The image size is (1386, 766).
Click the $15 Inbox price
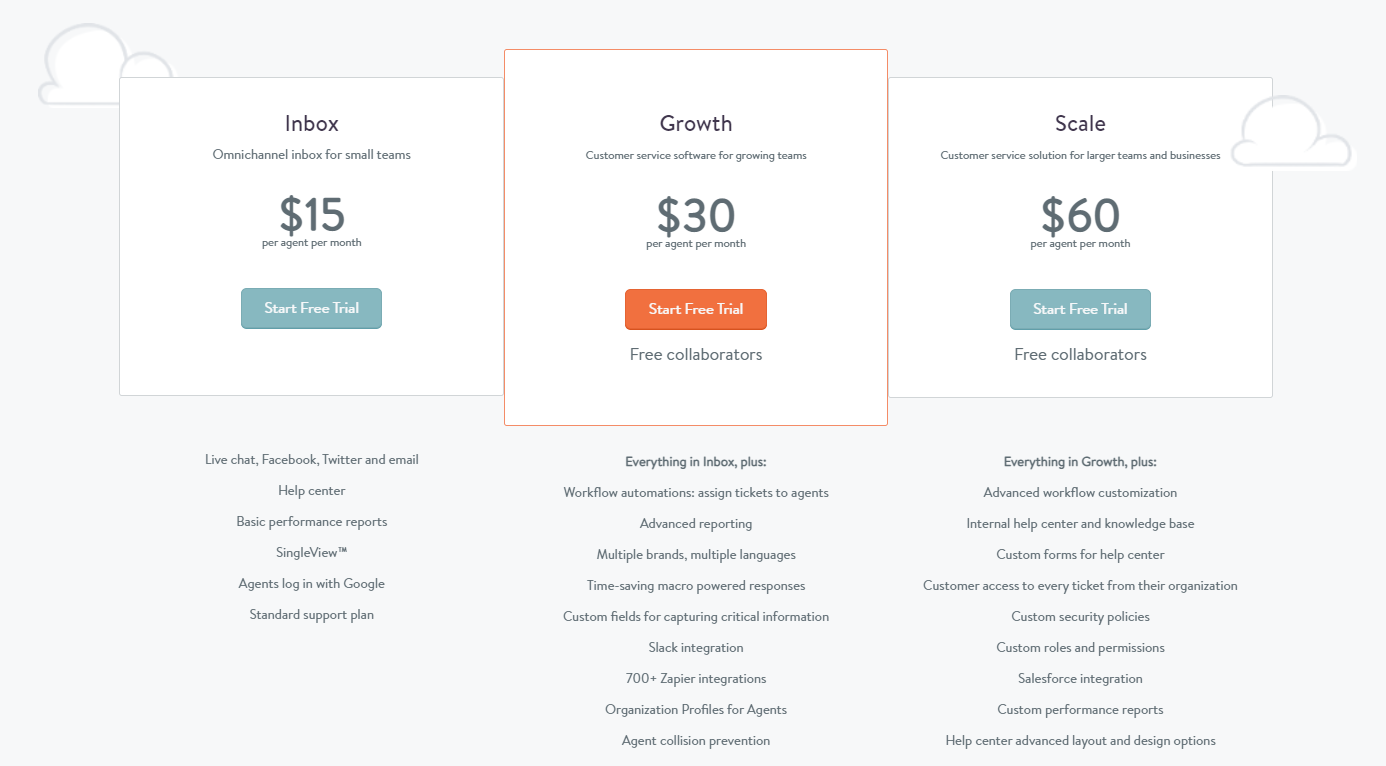click(312, 214)
